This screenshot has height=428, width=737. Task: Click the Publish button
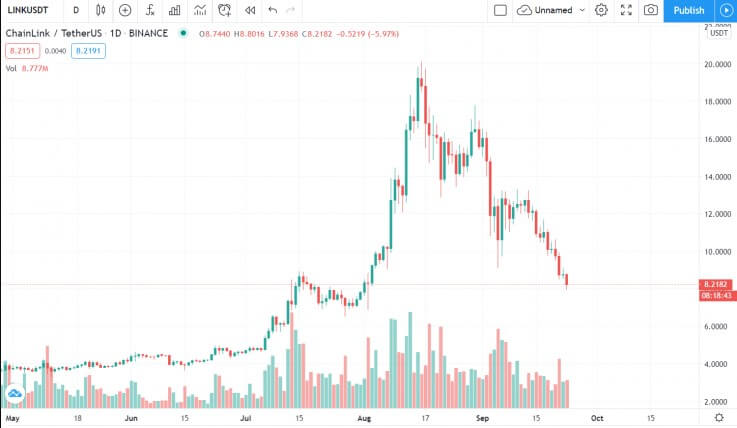pos(689,10)
